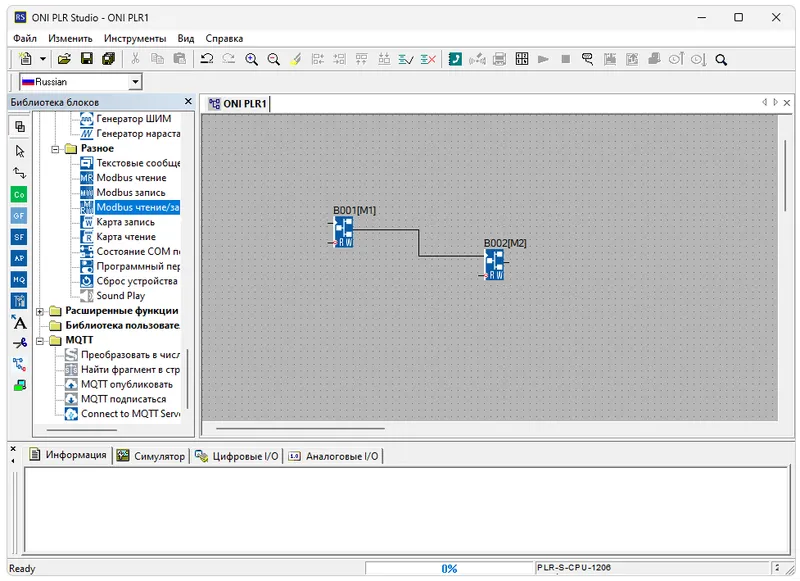Open the Справка menu
The width and height of the screenshot is (800, 581).
(x=224, y=38)
